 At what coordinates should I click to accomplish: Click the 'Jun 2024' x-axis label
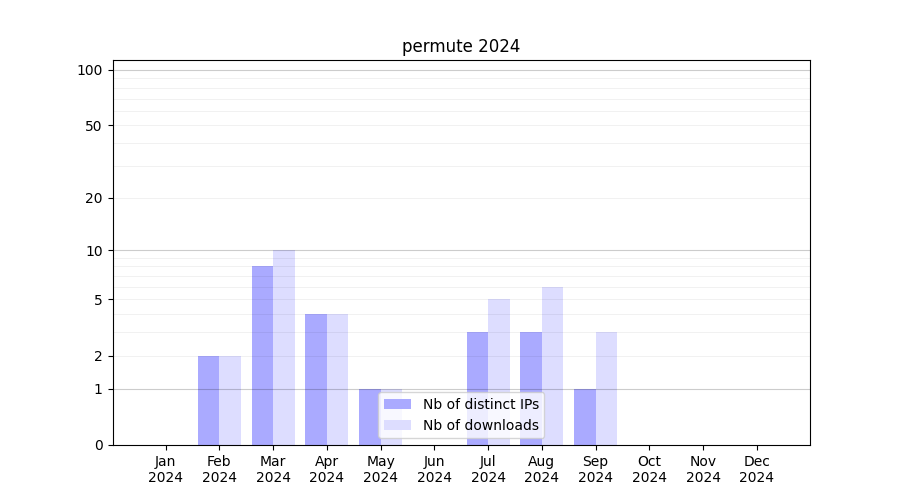[434, 469]
